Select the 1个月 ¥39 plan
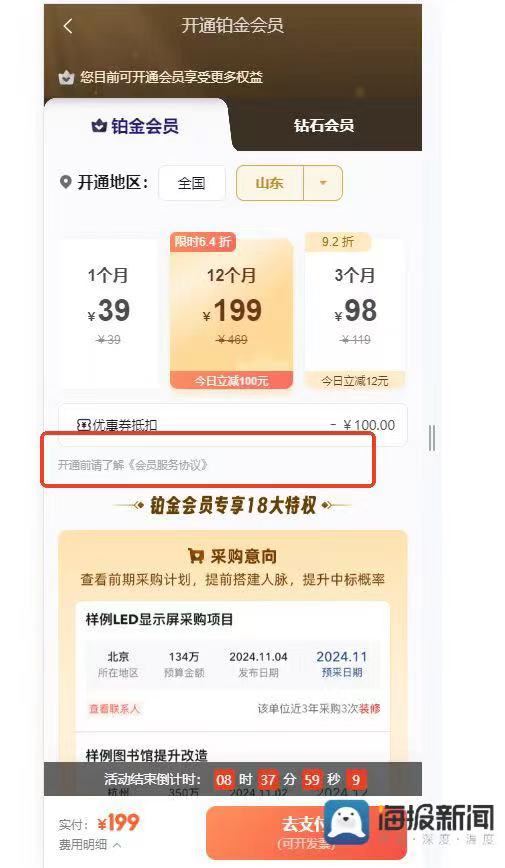This screenshot has width=505, height=868. click(x=109, y=313)
